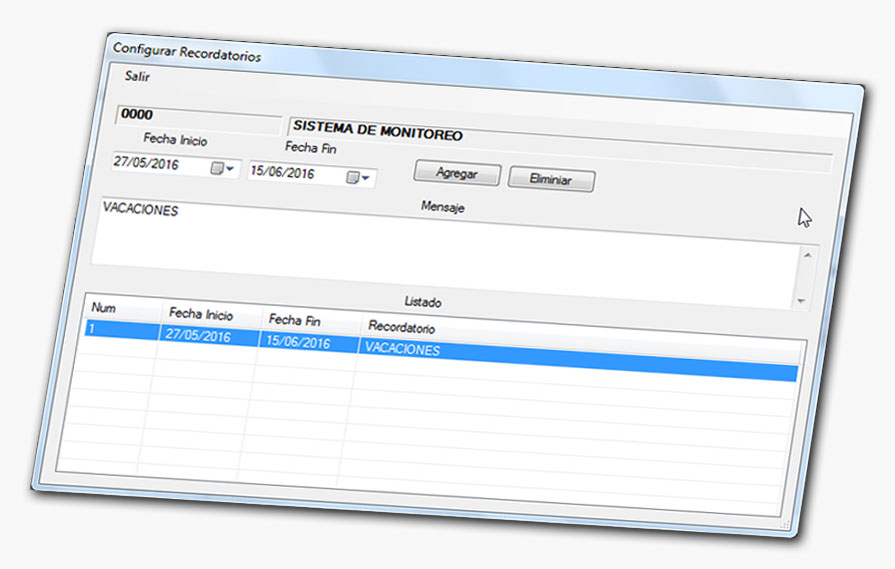Click the Mensaje scrollbar down arrow
Image resolution: width=895 pixels, height=569 pixels.
coord(801,301)
